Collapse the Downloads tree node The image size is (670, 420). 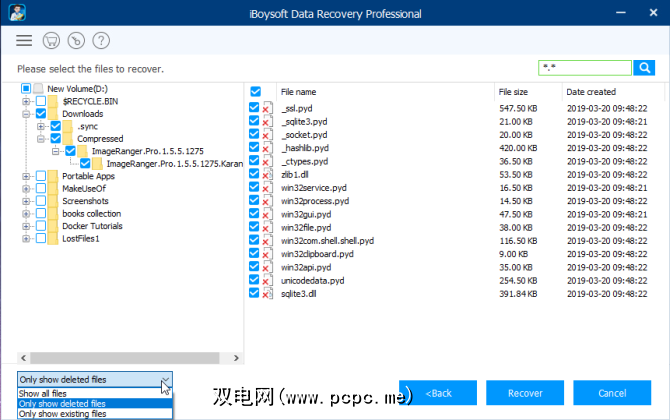point(26,114)
